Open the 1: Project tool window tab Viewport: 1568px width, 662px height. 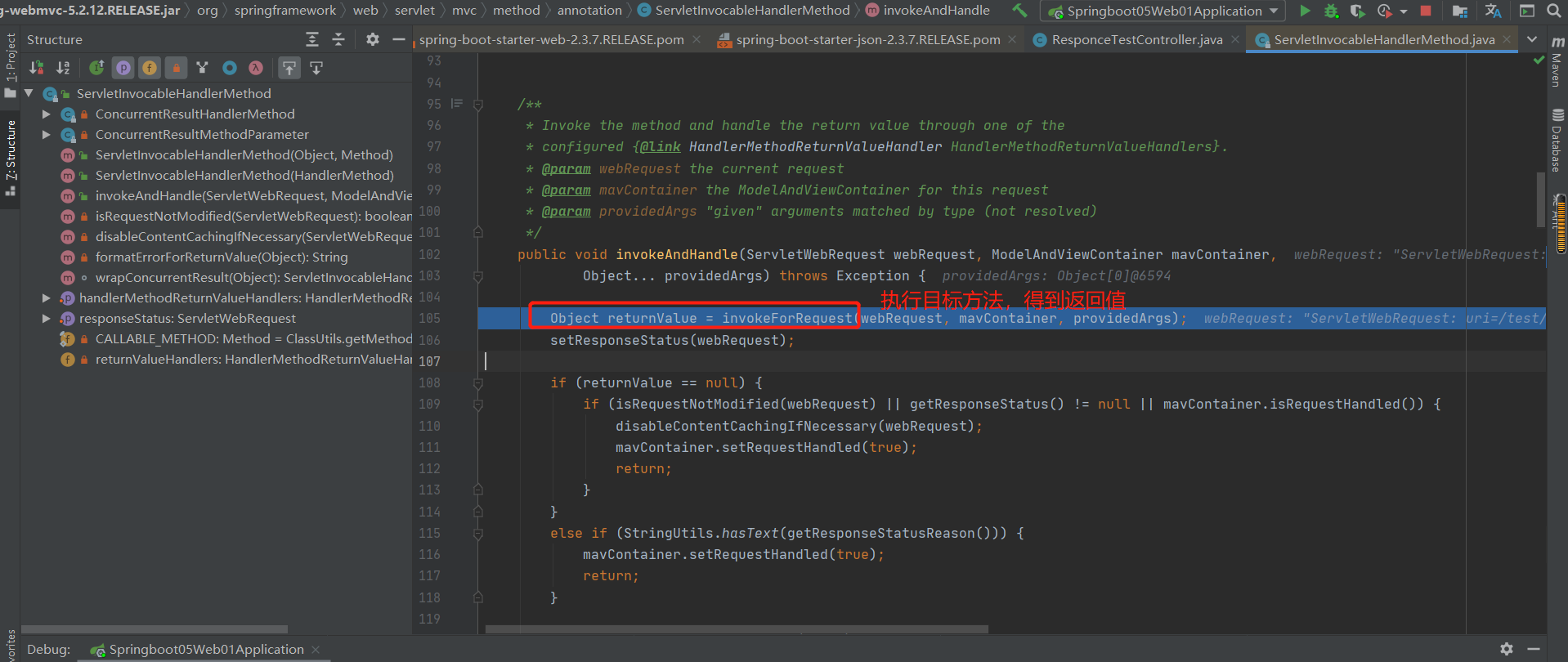click(x=11, y=64)
